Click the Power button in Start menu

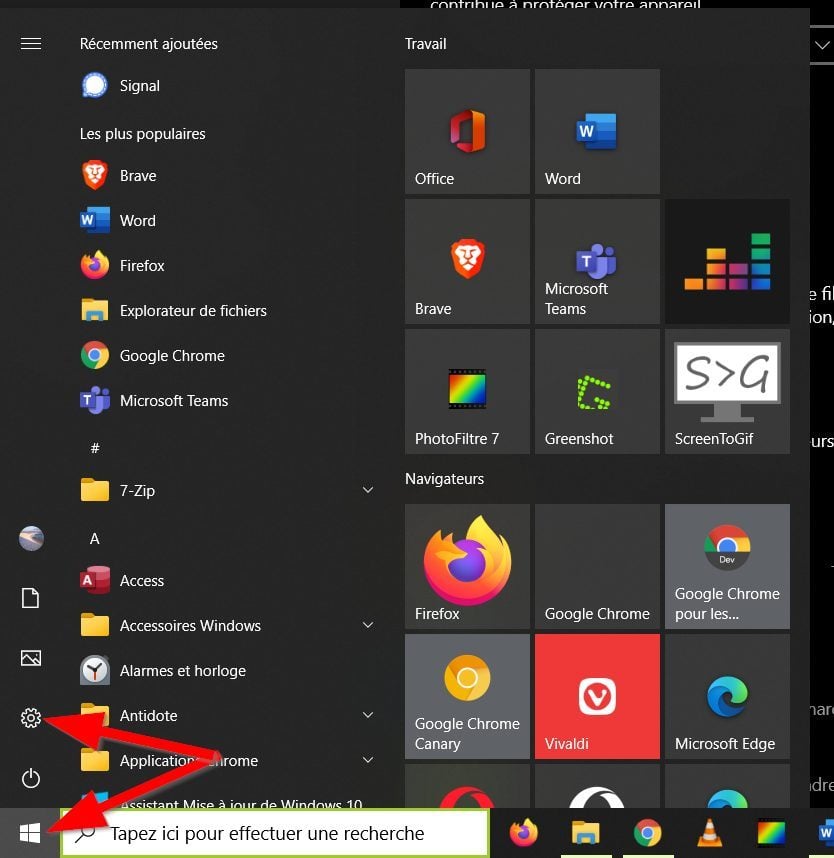click(x=31, y=778)
